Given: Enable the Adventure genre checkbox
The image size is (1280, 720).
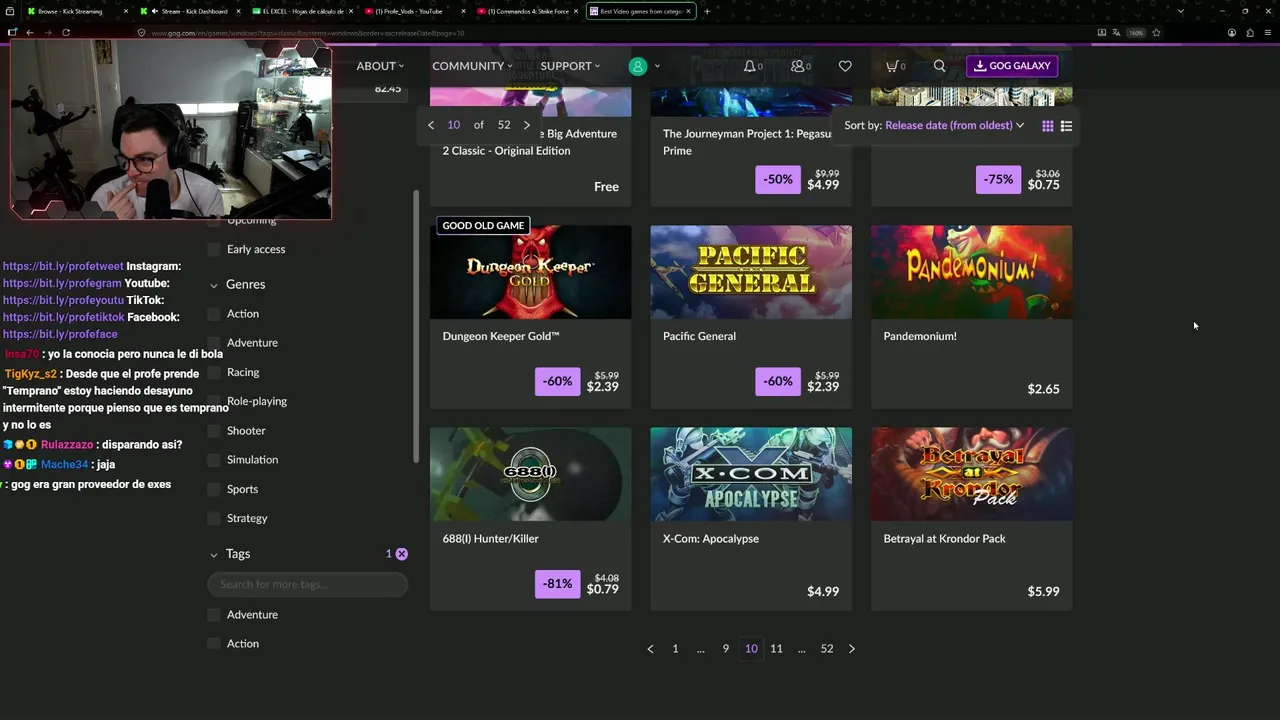Looking at the screenshot, I should point(214,343).
